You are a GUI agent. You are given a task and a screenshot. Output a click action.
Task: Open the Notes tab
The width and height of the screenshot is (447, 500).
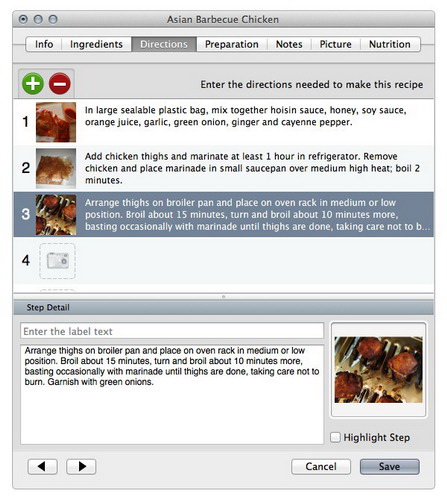[289, 44]
